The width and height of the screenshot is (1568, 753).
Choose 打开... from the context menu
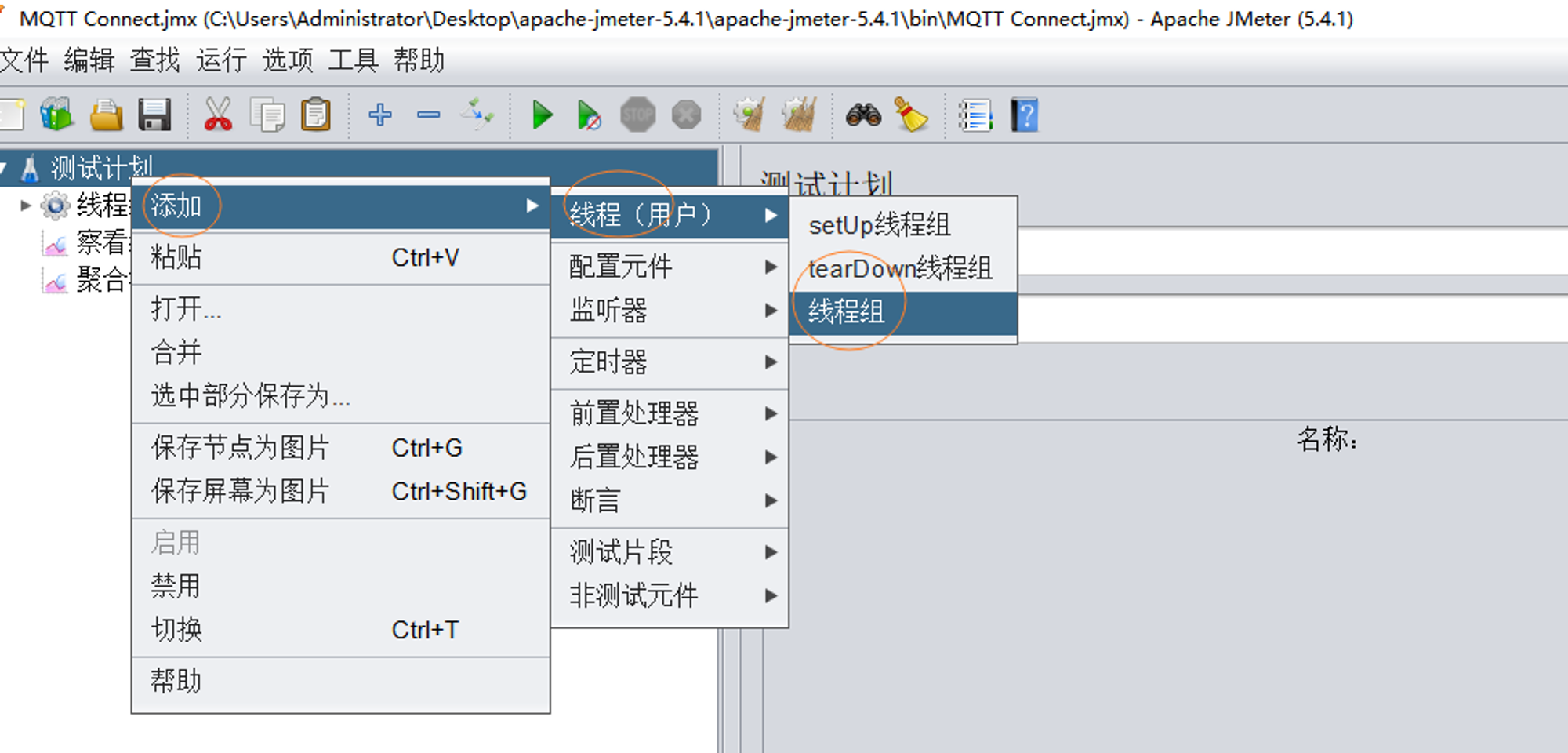[341, 308]
